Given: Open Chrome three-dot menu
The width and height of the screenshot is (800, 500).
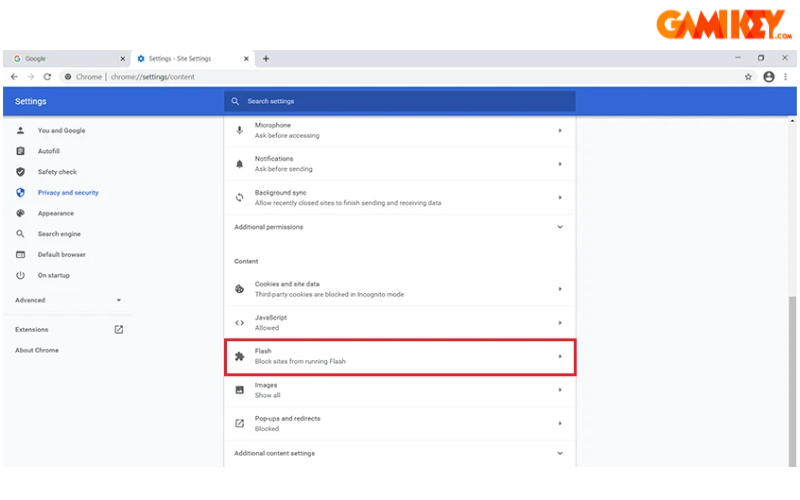Looking at the screenshot, I should (788, 77).
